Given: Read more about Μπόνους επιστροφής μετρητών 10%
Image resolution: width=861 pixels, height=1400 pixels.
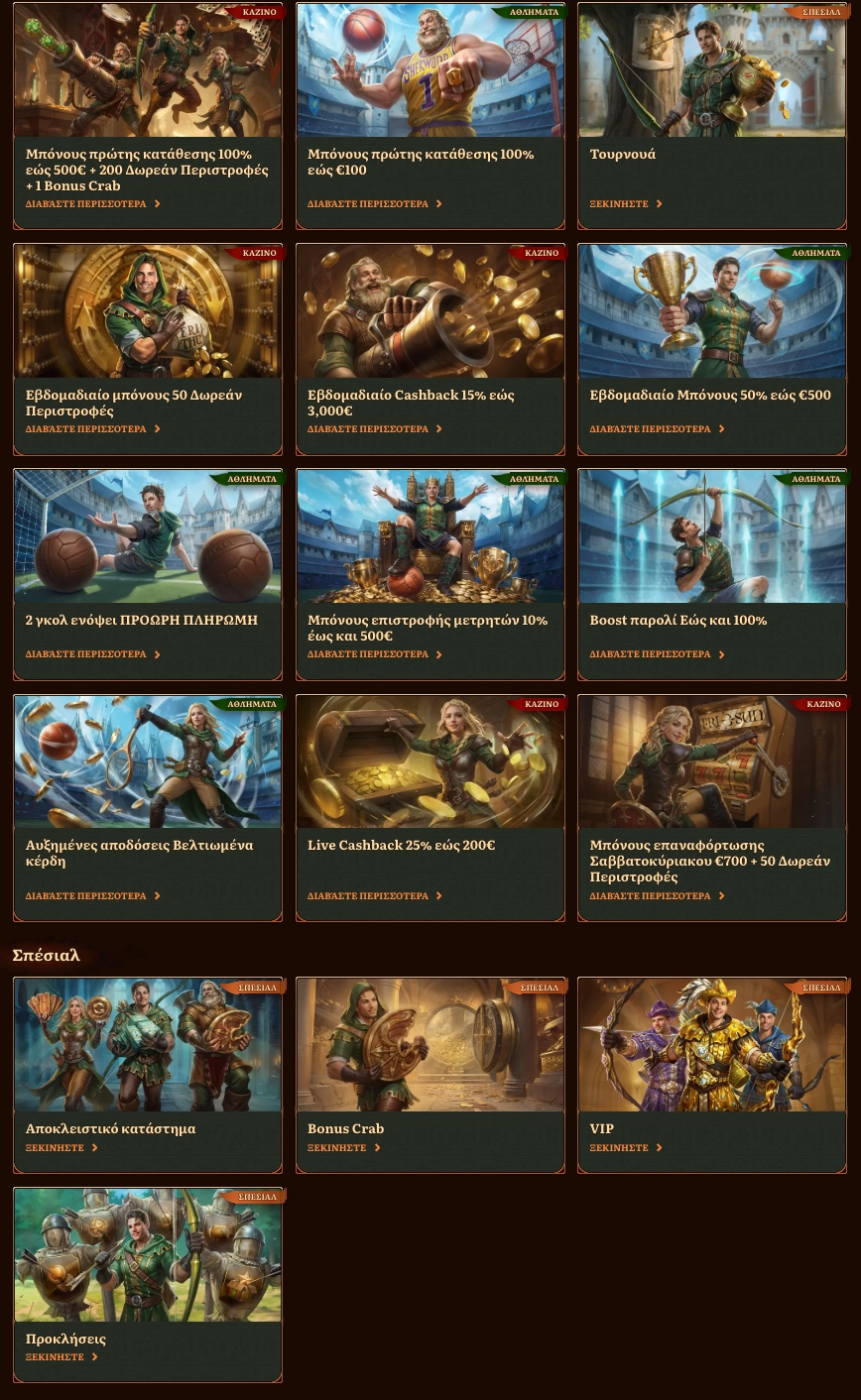Looking at the screenshot, I should [368, 654].
